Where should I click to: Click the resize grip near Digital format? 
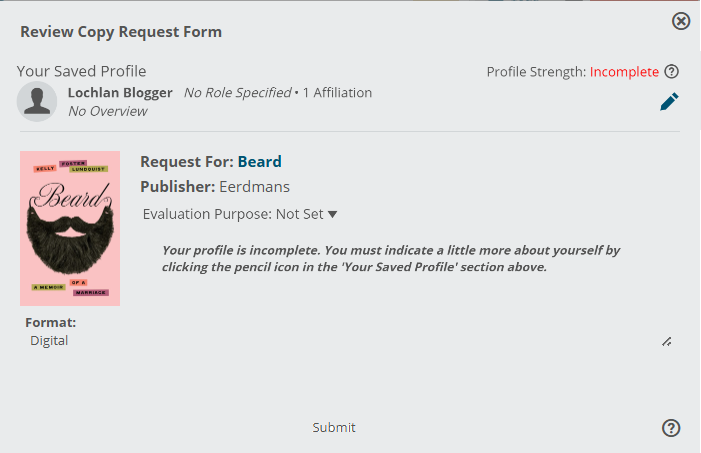coord(667,342)
